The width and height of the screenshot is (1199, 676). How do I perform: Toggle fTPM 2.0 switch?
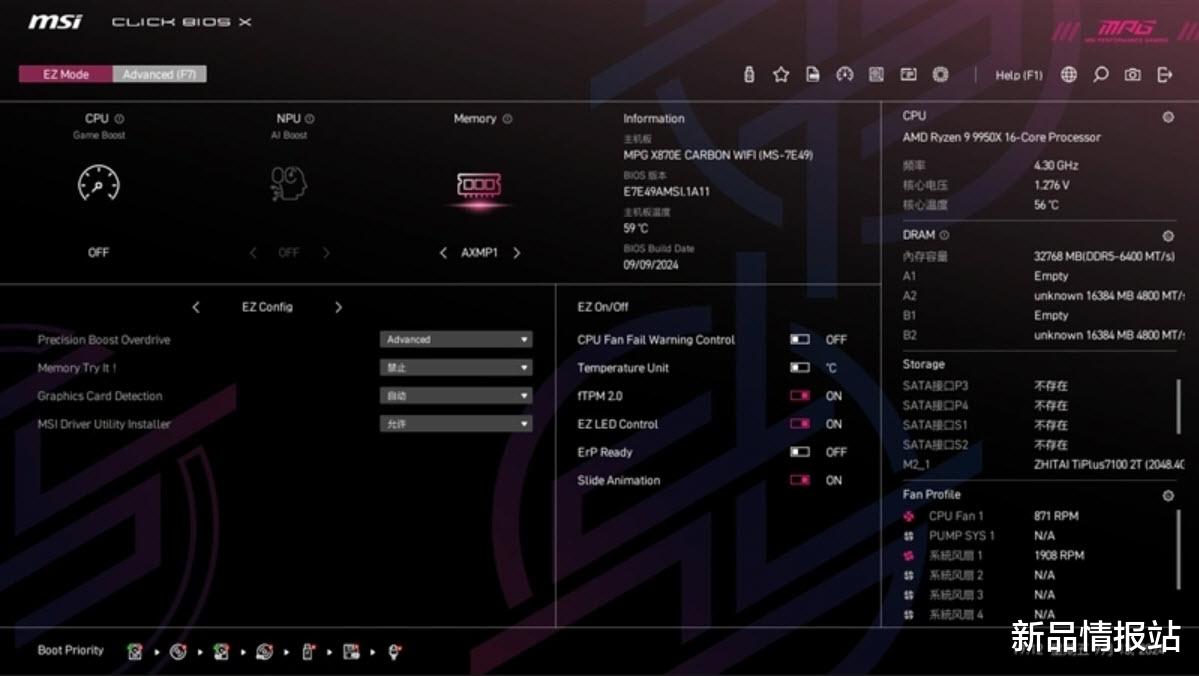800,395
